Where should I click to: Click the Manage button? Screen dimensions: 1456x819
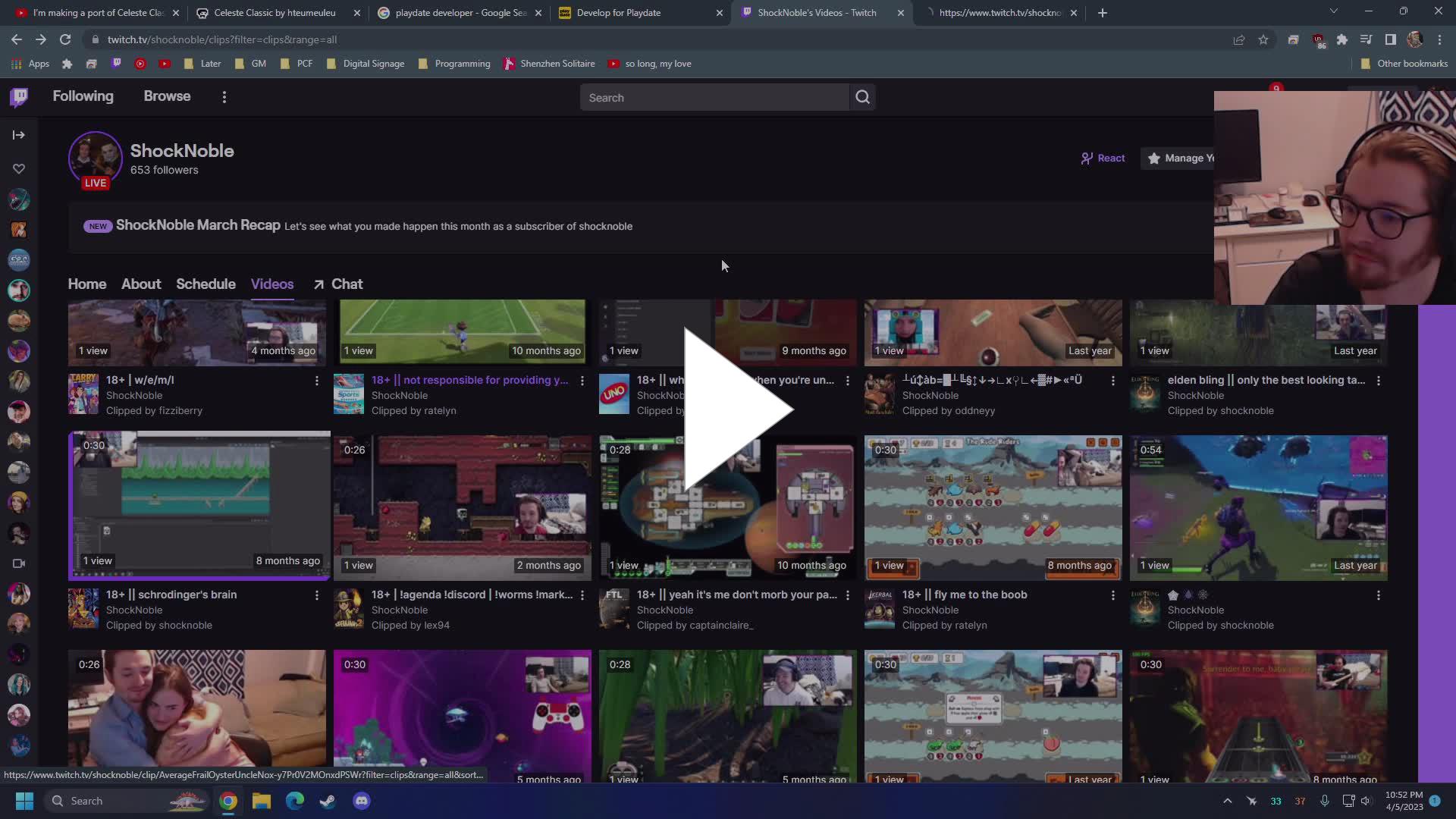point(1179,158)
